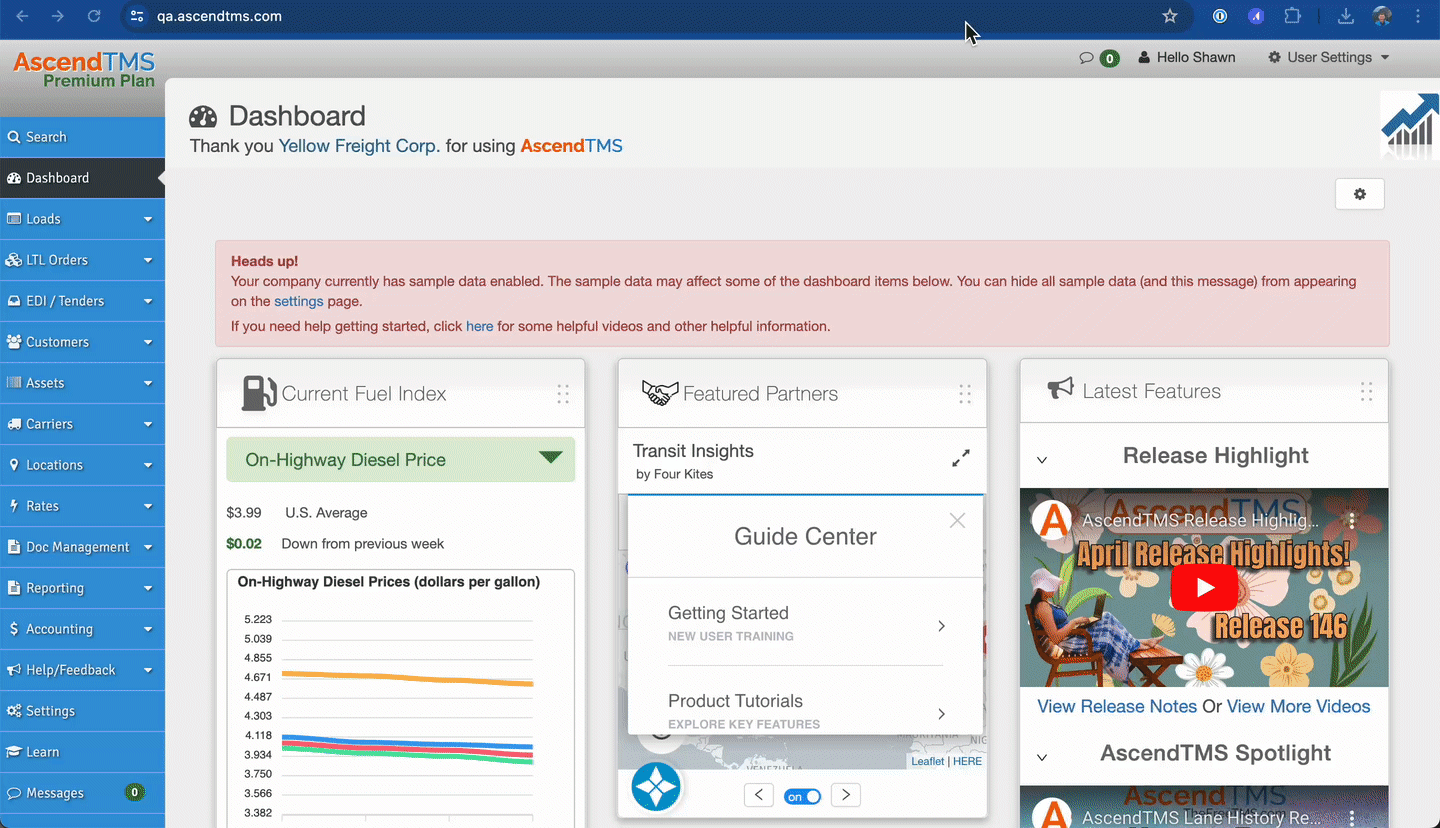Click the address bar showing qa.ascendtms.com
This screenshot has height=828, width=1440.
[x=655, y=16]
